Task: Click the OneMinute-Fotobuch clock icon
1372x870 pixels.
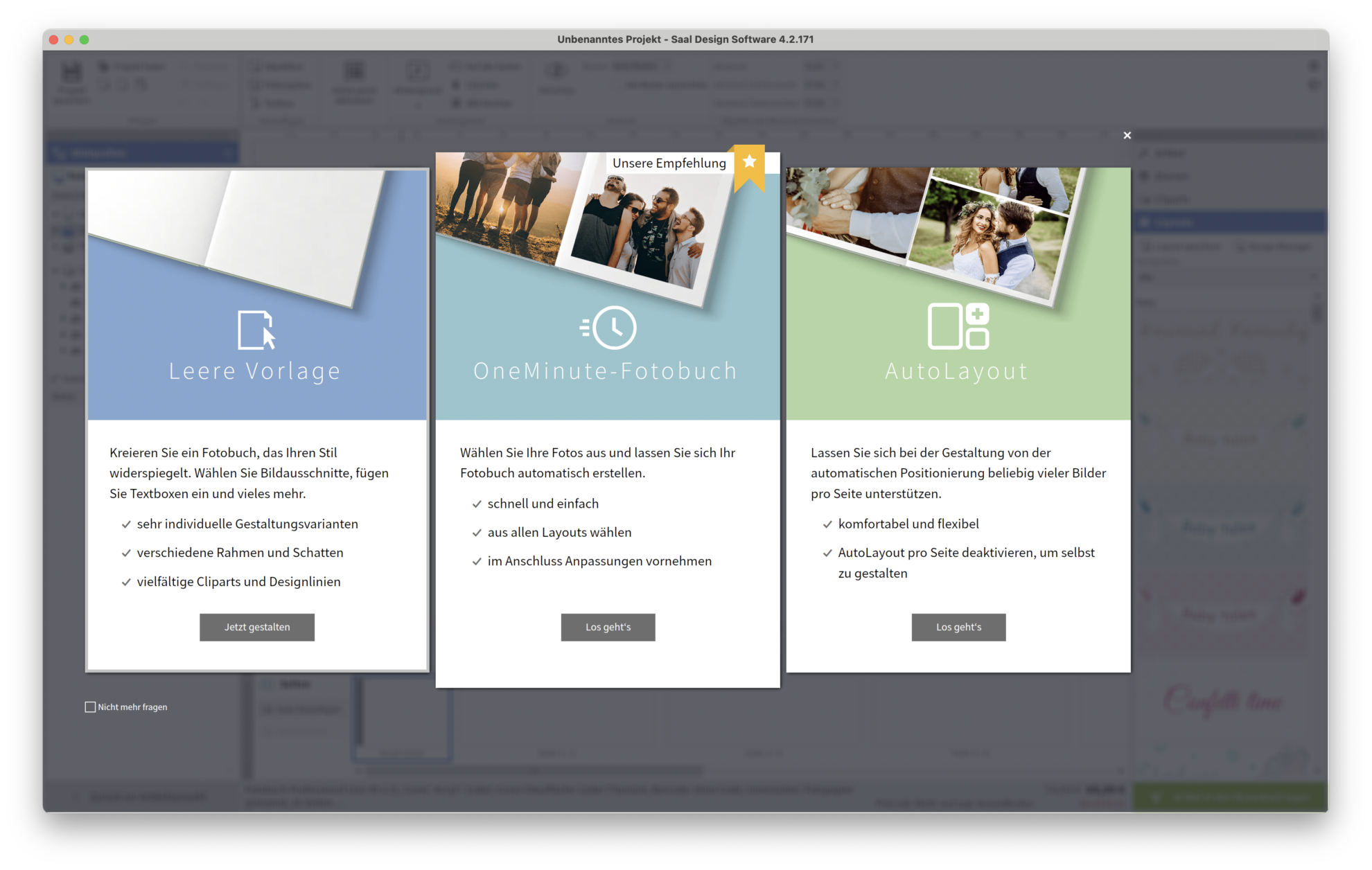Action: coord(608,328)
